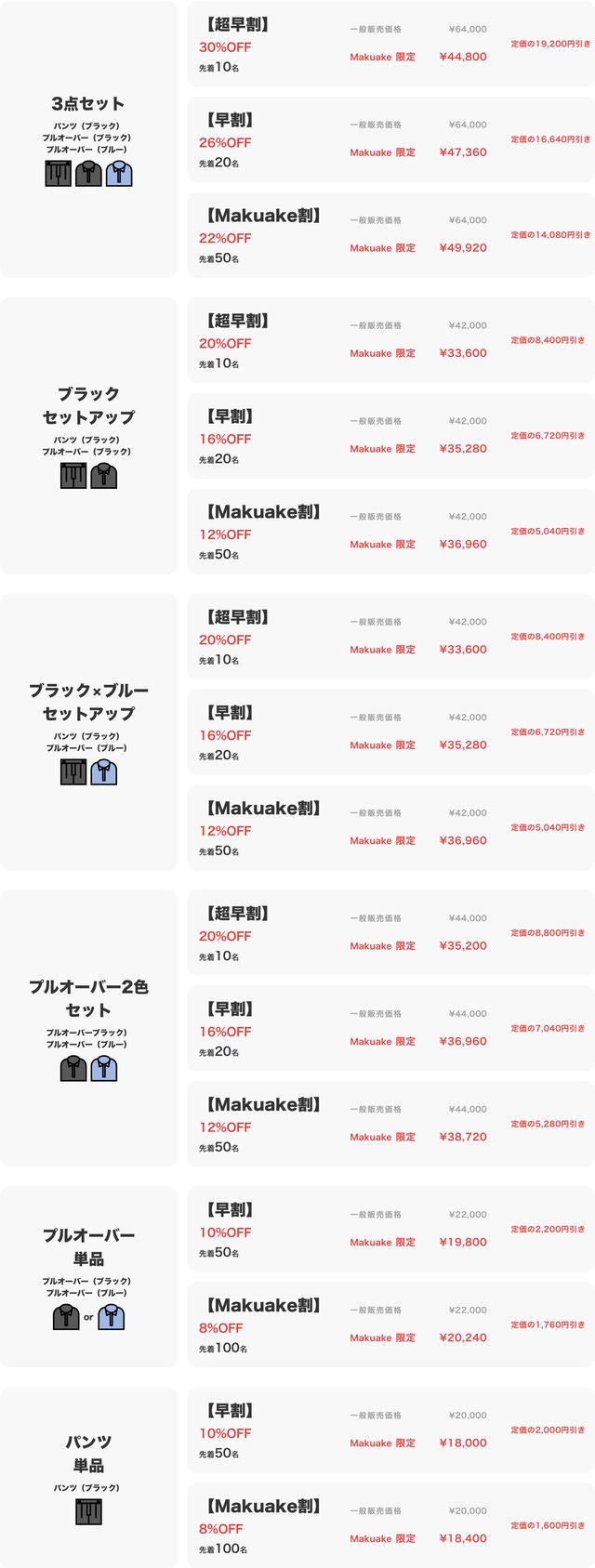Screen dimensions: 595x1568
Task: Click the pants icon in 3点セット
Action: [x=59, y=173]
